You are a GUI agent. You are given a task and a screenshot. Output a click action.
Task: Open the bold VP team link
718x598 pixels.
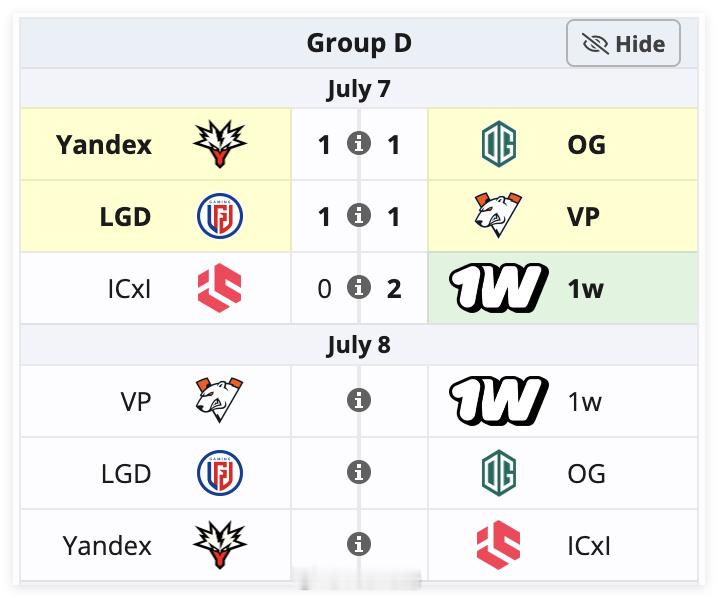583,217
